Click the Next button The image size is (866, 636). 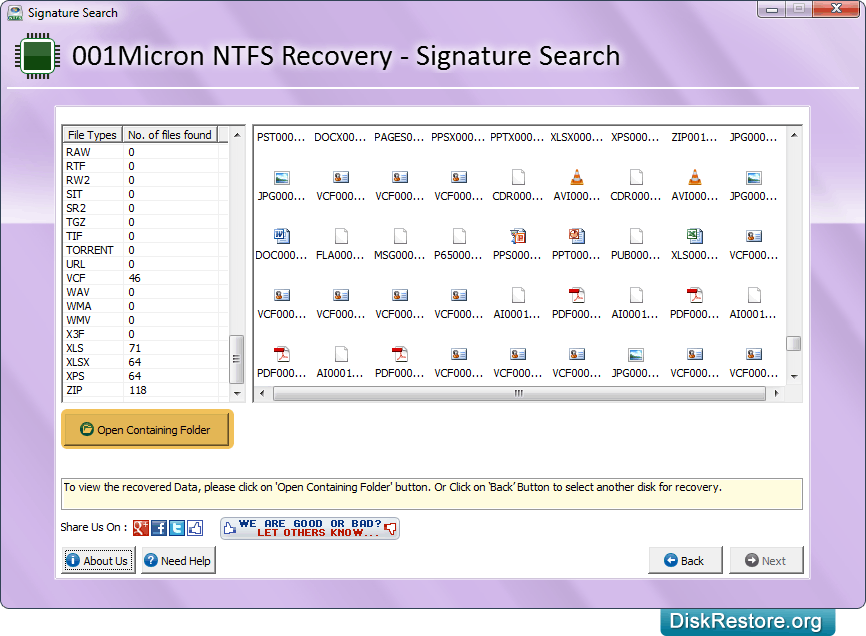point(766,561)
